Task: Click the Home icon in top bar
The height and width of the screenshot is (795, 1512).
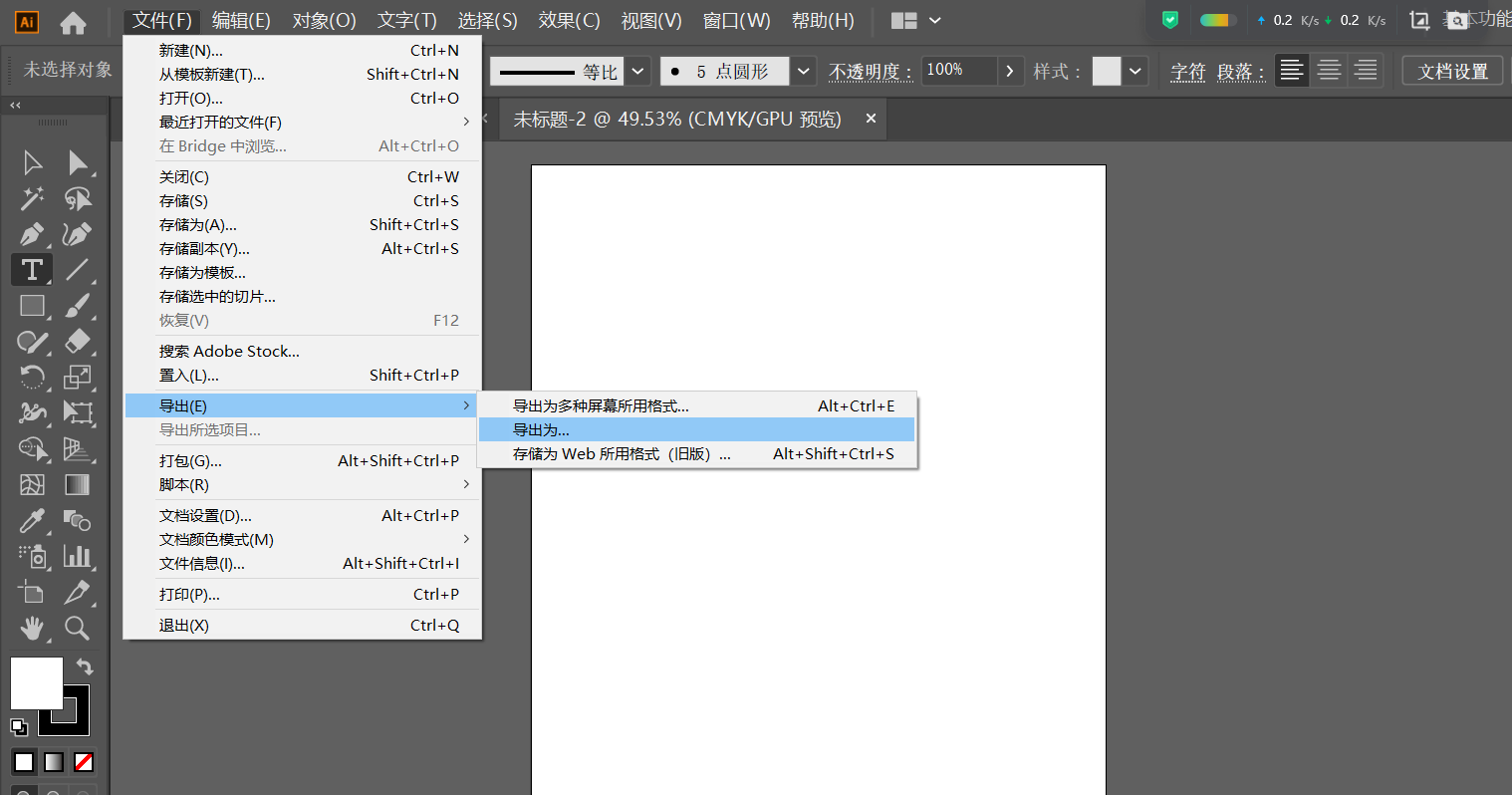Action: click(73, 22)
